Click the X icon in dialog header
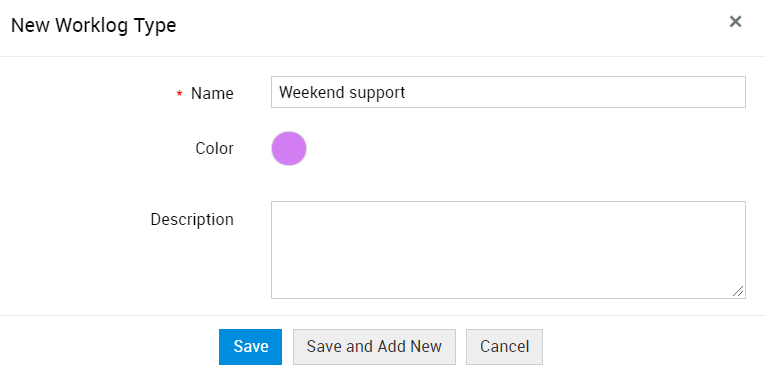Screen dimensions: 767x377 (735, 22)
